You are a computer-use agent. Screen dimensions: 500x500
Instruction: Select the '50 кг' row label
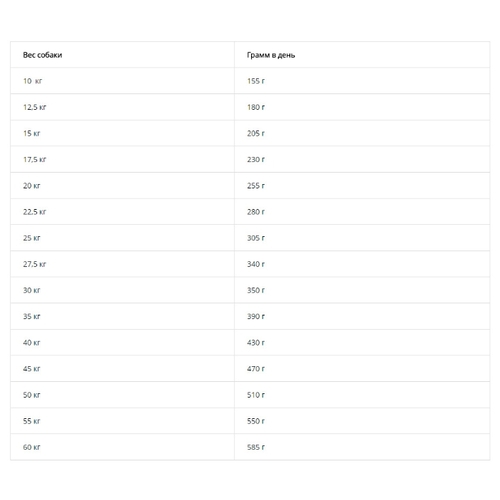(31, 395)
